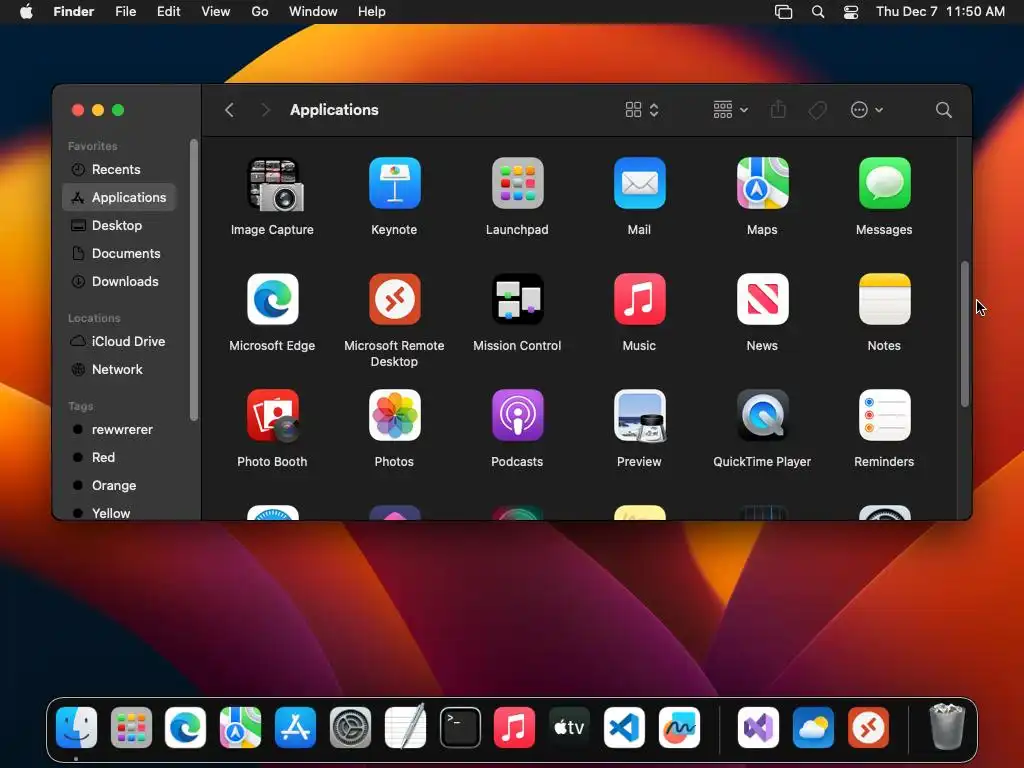Open Mission Control app
Screen dimensions: 1024x768
[517, 299]
